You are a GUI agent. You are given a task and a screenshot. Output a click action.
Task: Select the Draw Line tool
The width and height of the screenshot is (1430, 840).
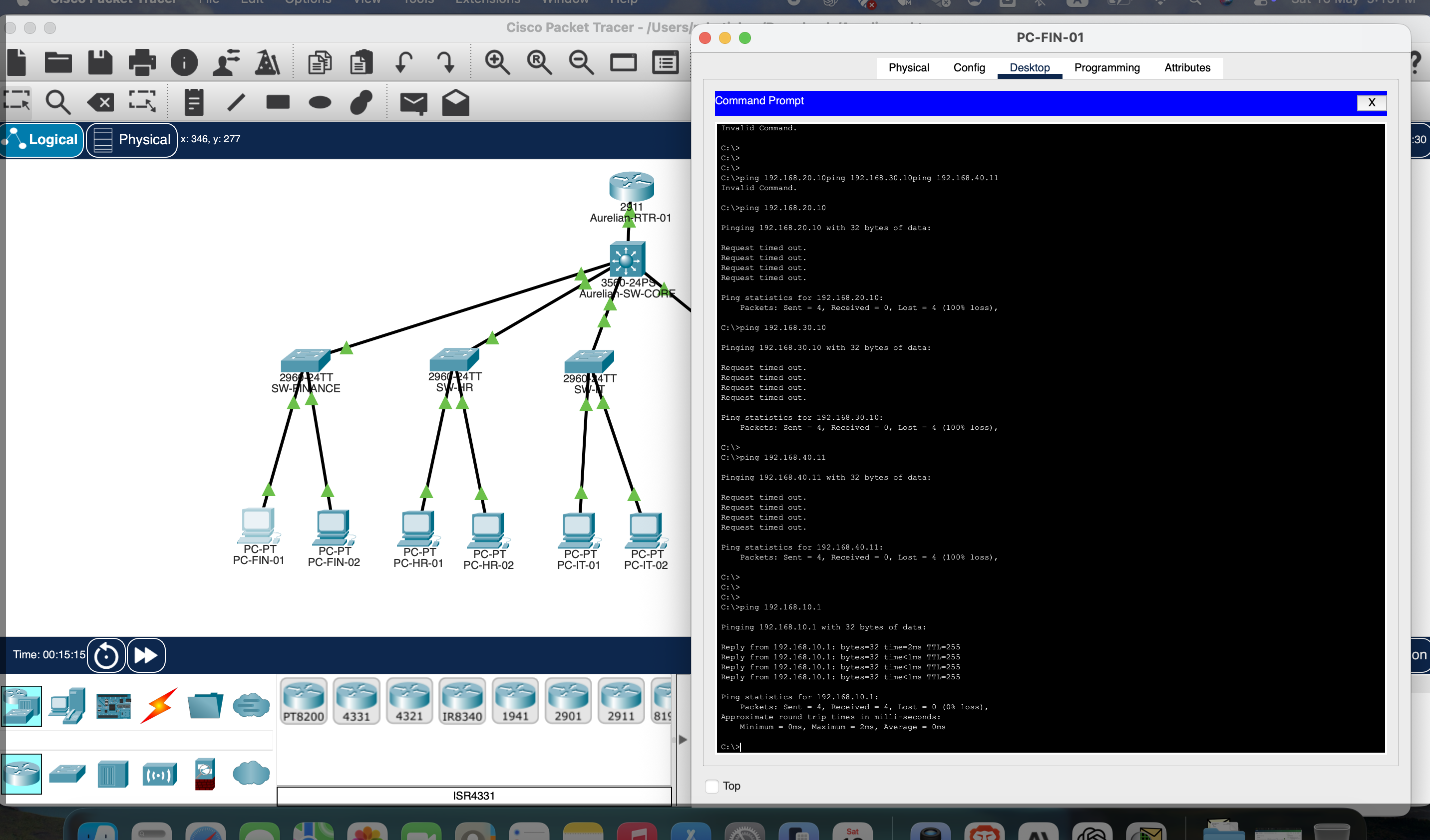[x=236, y=102]
